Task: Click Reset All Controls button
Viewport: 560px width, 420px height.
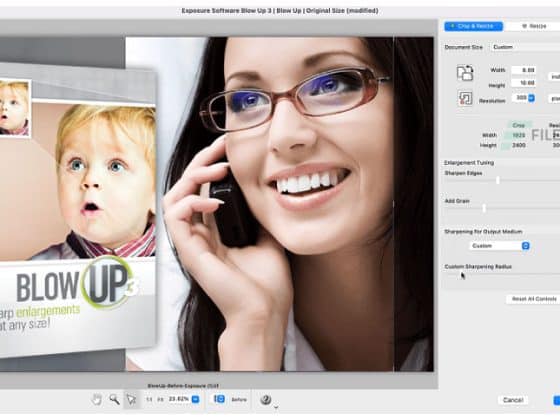Action: (x=533, y=299)
